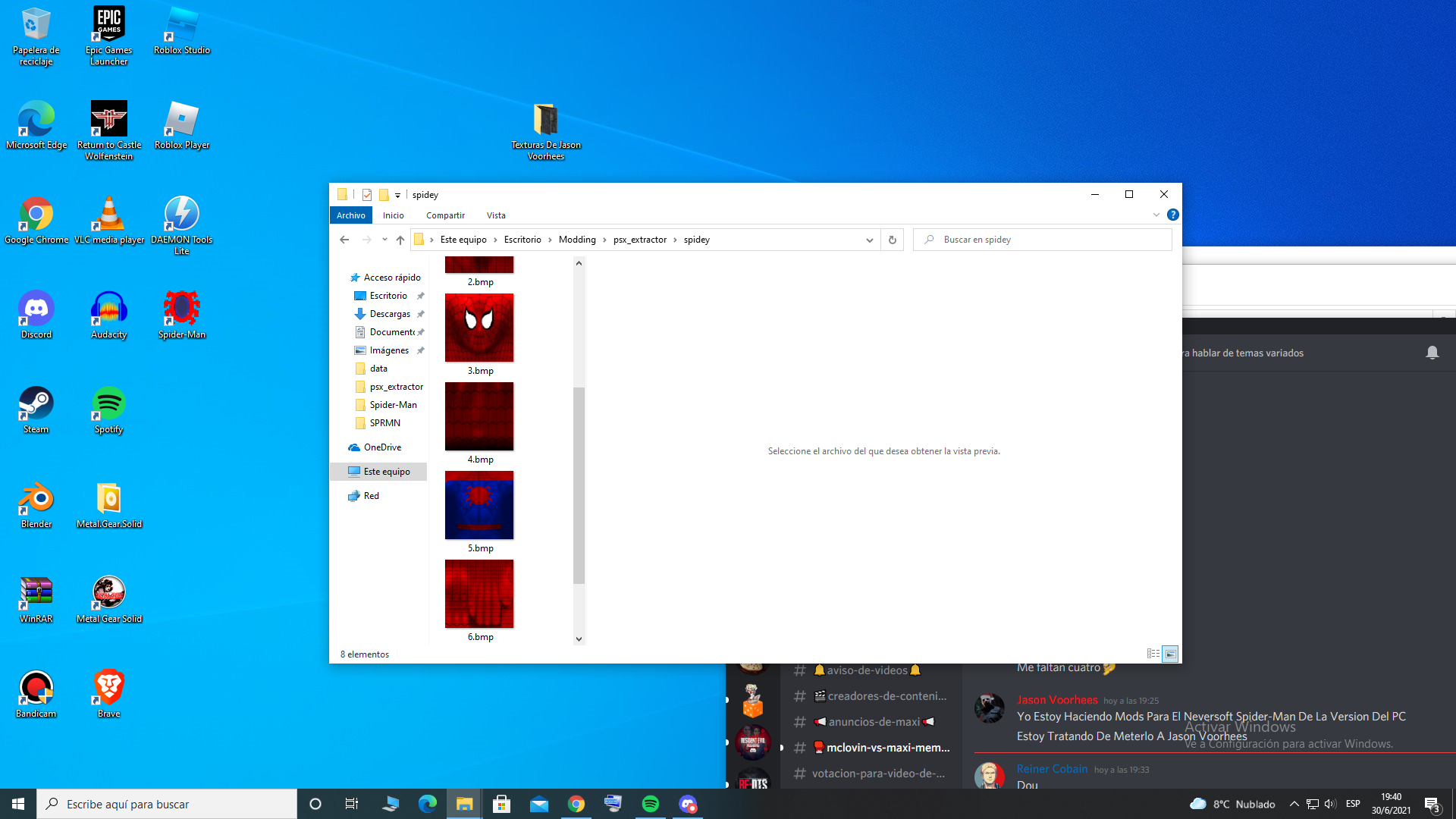The height and width of the screenshot is (819, 1456).
Task: Open the Vista ribbon tab
Action: (x=496, y=215)
